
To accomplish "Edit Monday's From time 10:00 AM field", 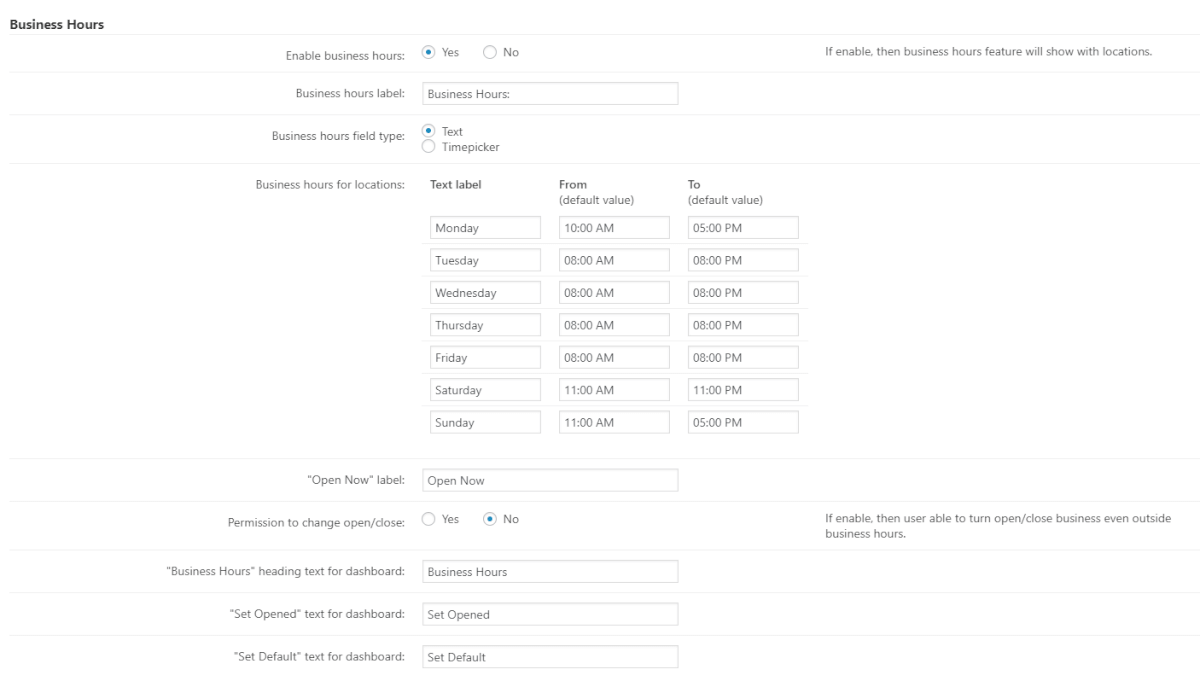I will coord(614,228).
